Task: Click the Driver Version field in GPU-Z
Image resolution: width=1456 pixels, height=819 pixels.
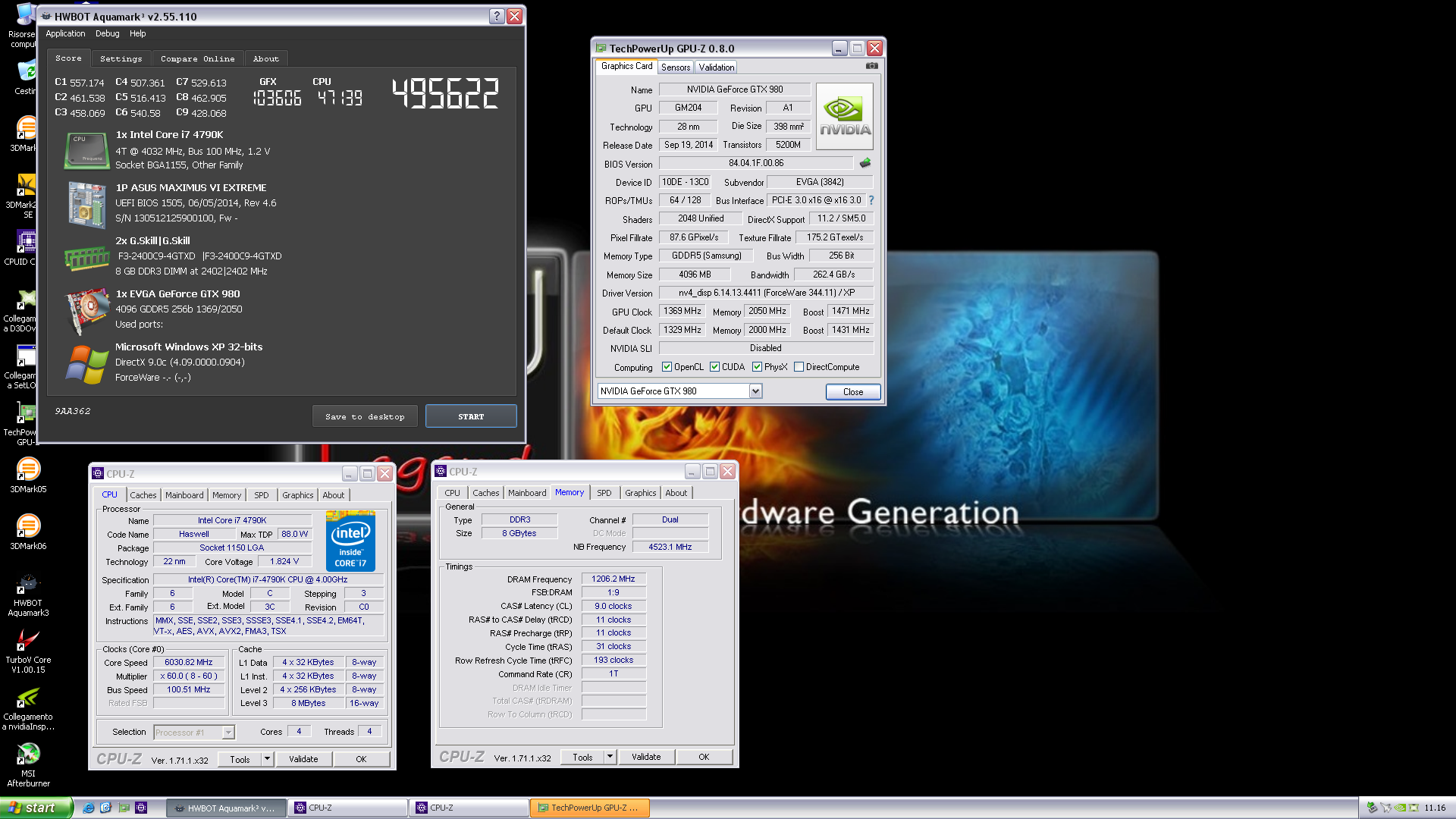Action: coord(766,293)
